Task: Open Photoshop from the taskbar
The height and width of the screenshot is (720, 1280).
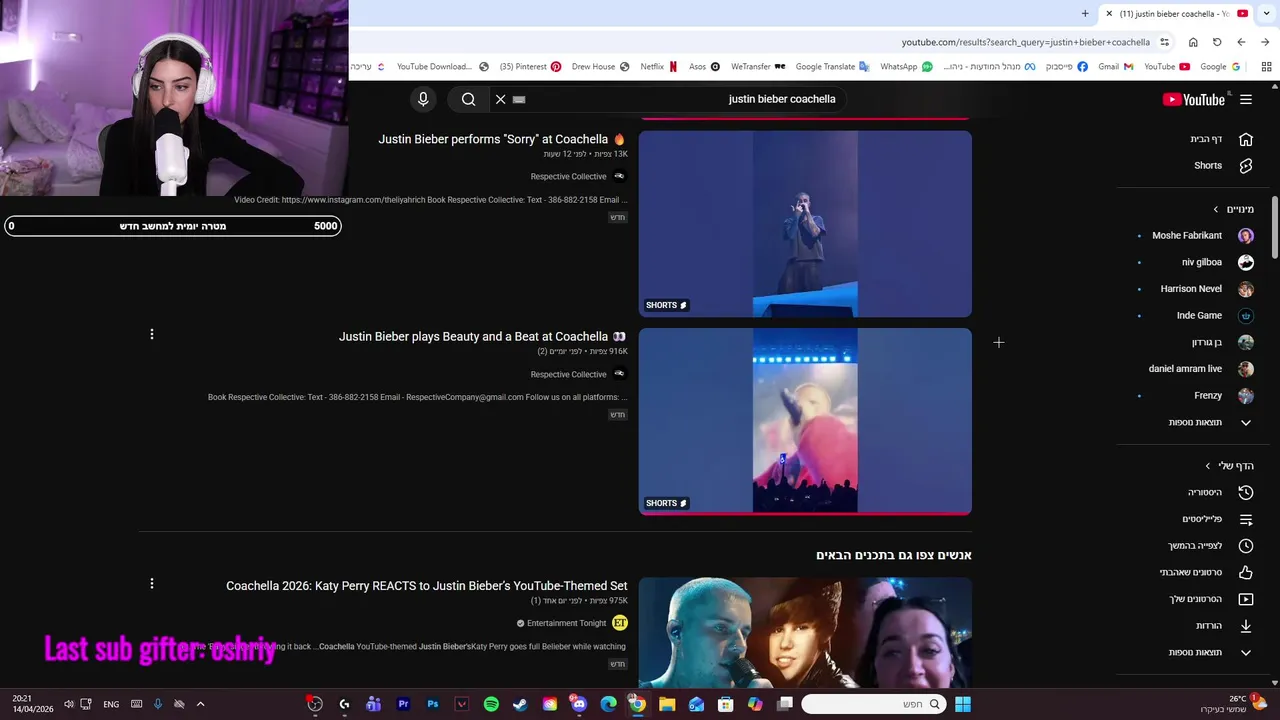Action: point(432,704)
